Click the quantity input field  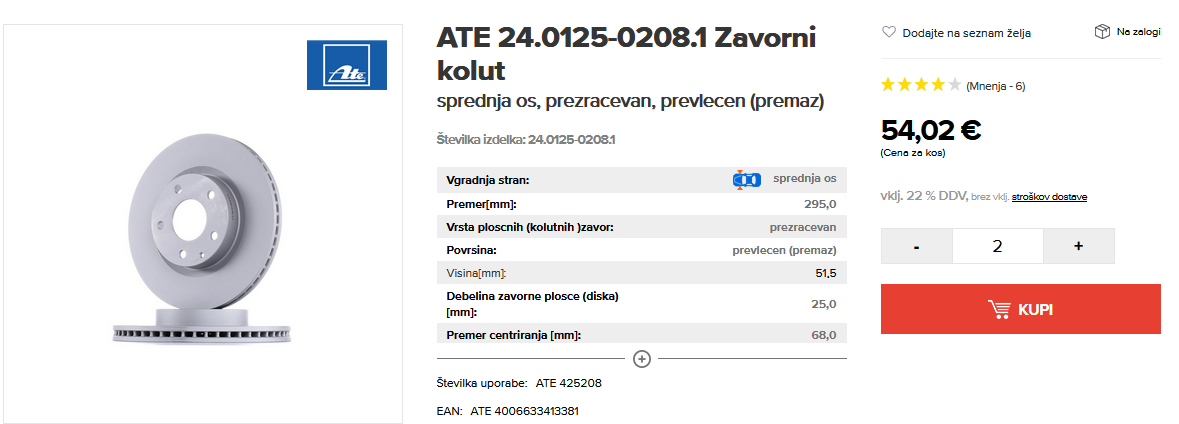(x=998, y=246)
